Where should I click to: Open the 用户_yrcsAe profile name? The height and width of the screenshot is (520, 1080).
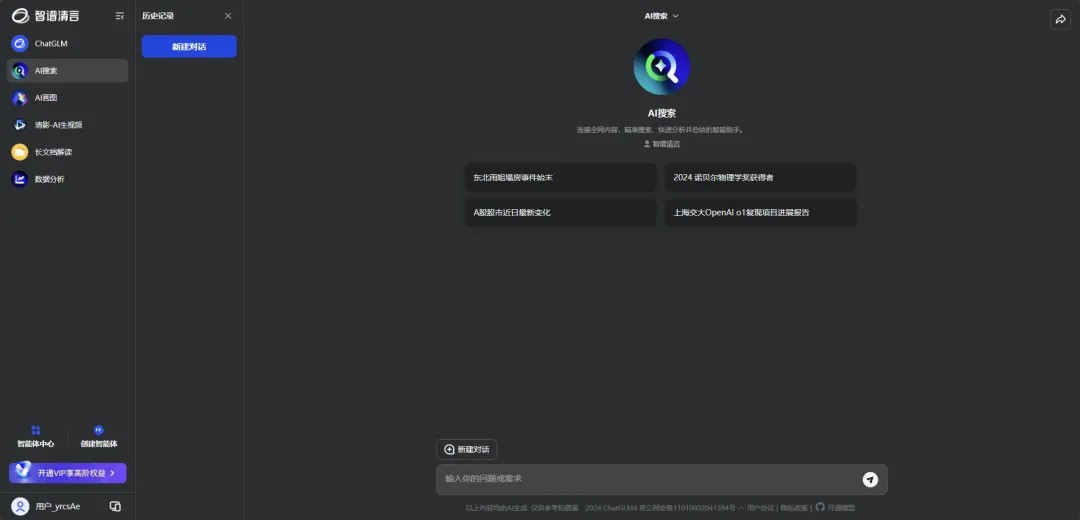(58, 506)
